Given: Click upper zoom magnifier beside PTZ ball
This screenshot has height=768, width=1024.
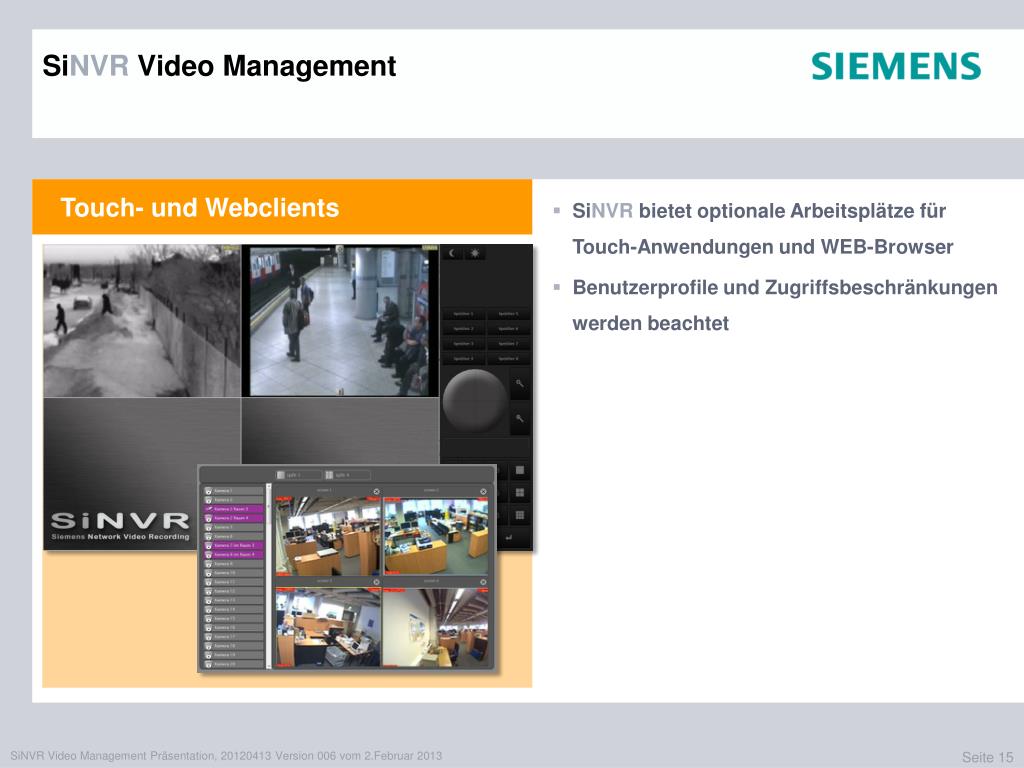Looking at the screenshot, I should tap(520, 383).
